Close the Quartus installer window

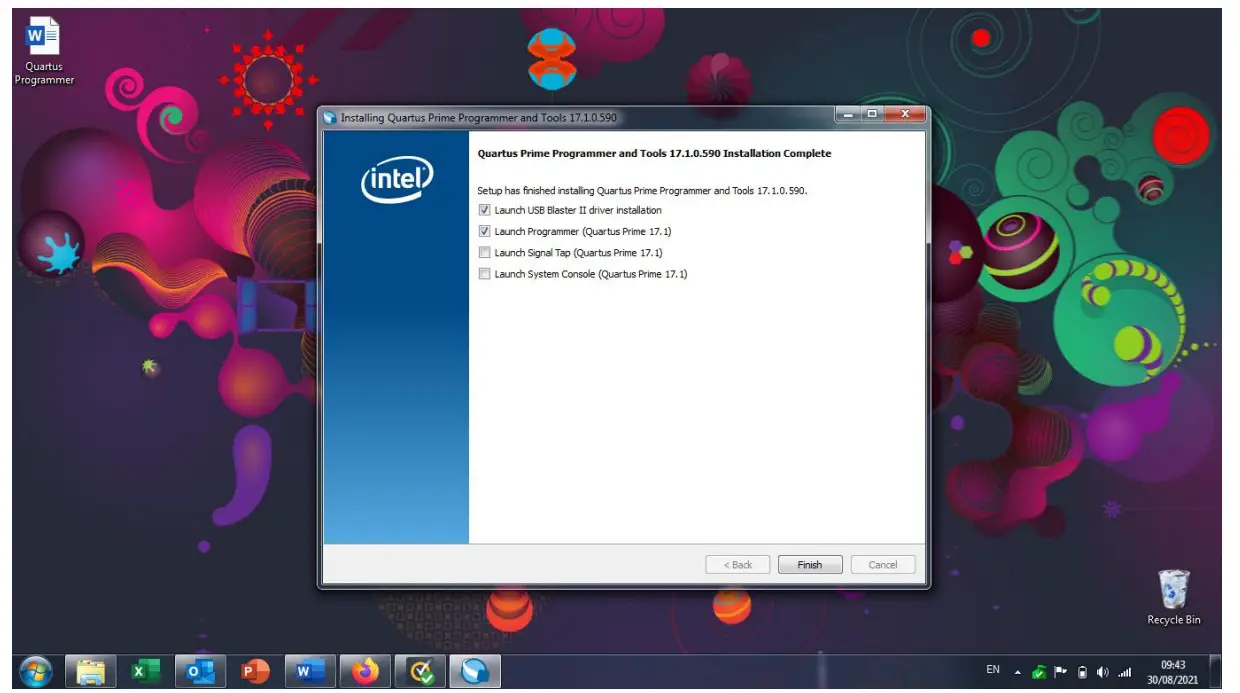pos(905,114)
